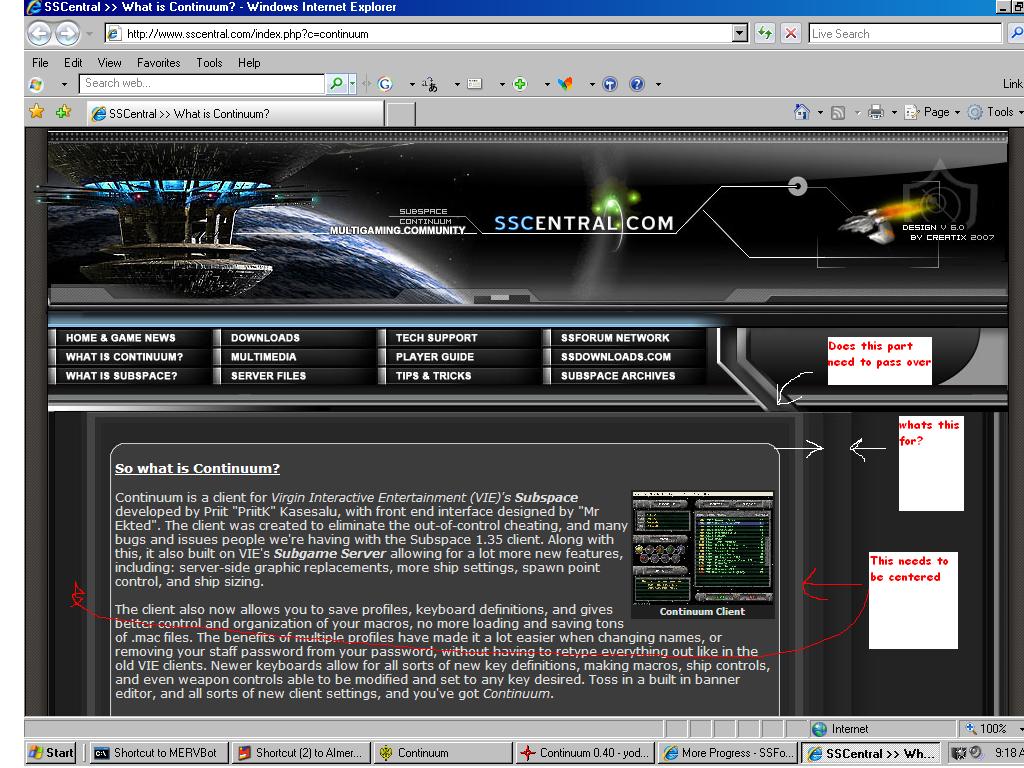This screenshot has height=768, width=1024.
Task: Focus the Search web toolbar field
Action: 202,84
